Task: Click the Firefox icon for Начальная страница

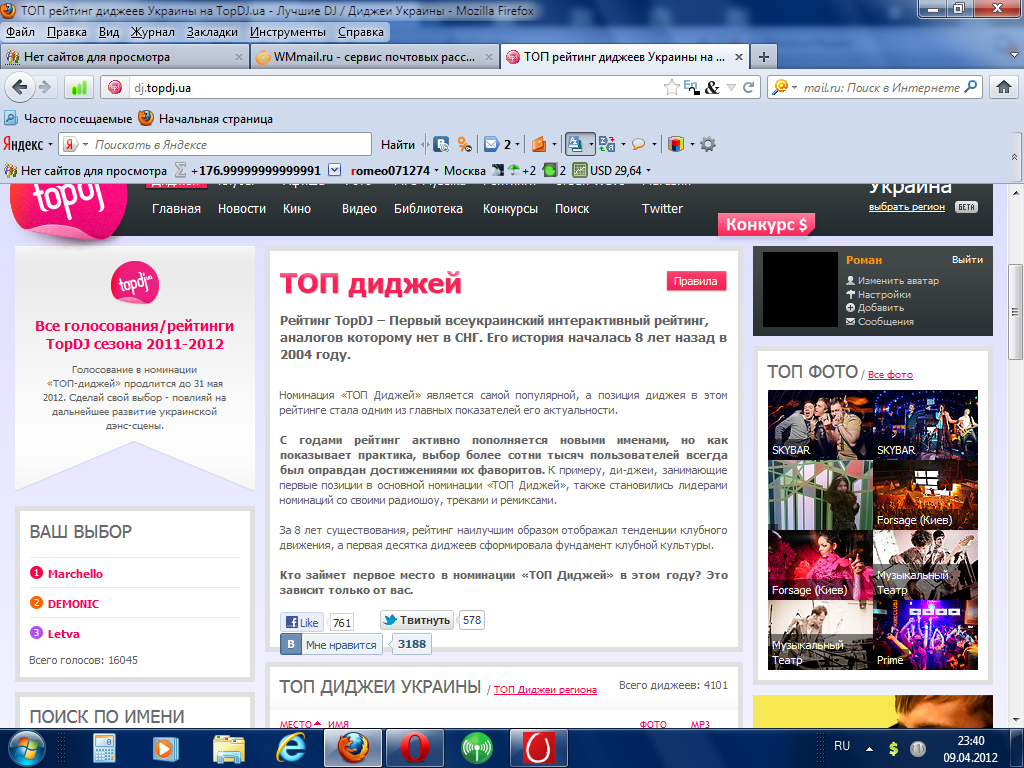Action: [146, 118]
